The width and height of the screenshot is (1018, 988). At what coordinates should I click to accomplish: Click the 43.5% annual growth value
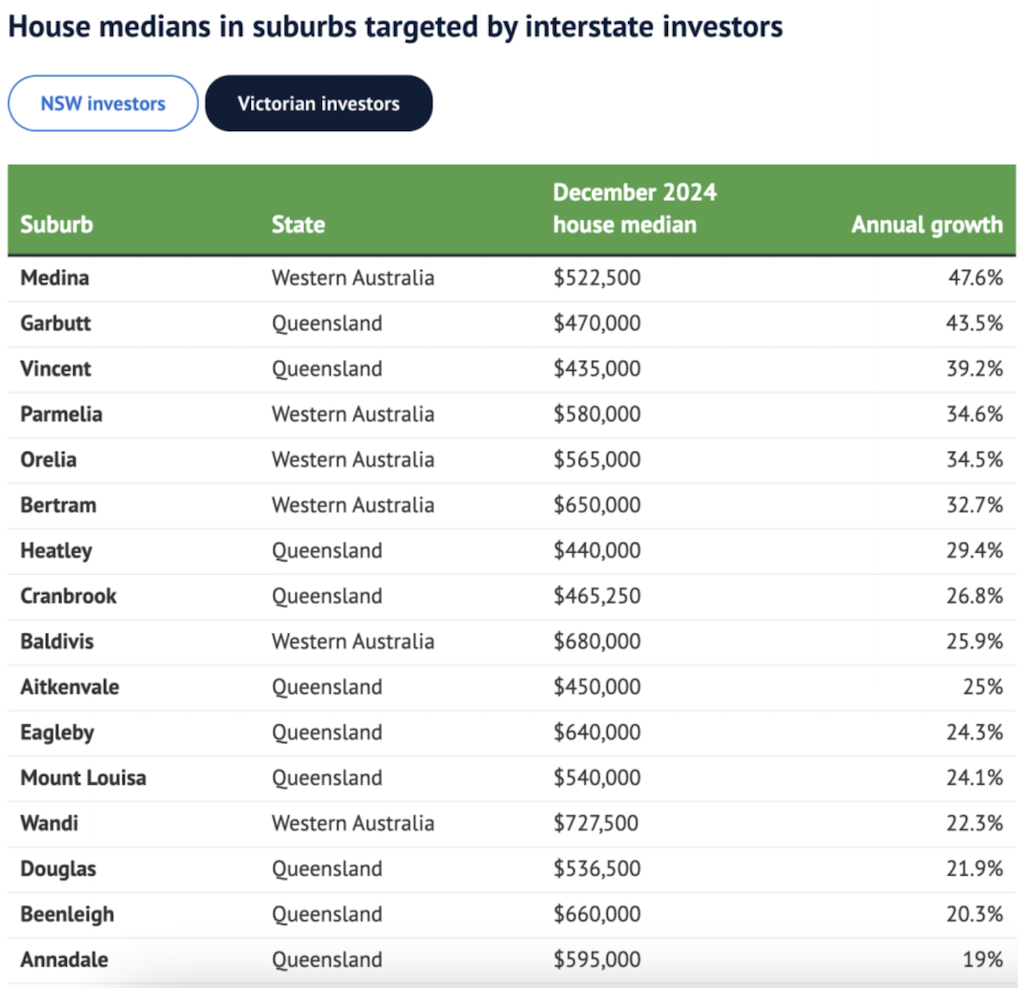point(974,323)
